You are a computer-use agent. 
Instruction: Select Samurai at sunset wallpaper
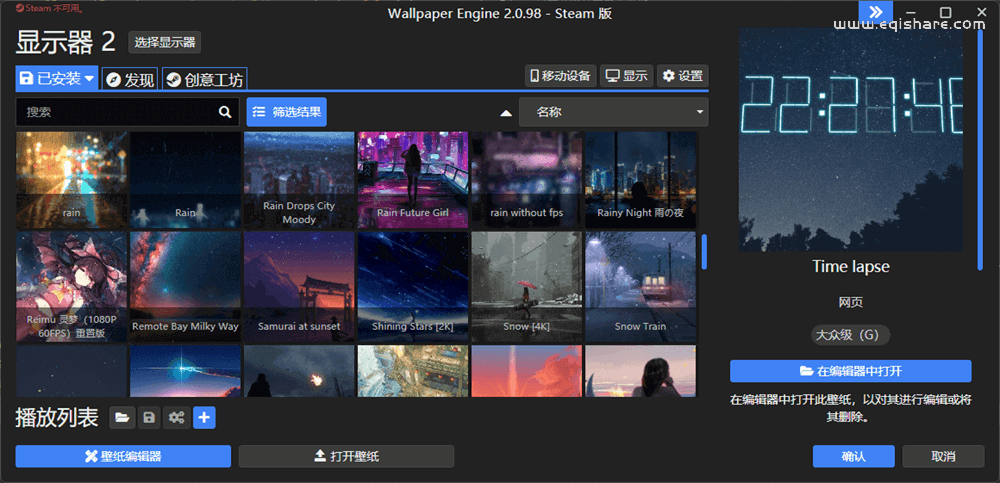(298, 286)
